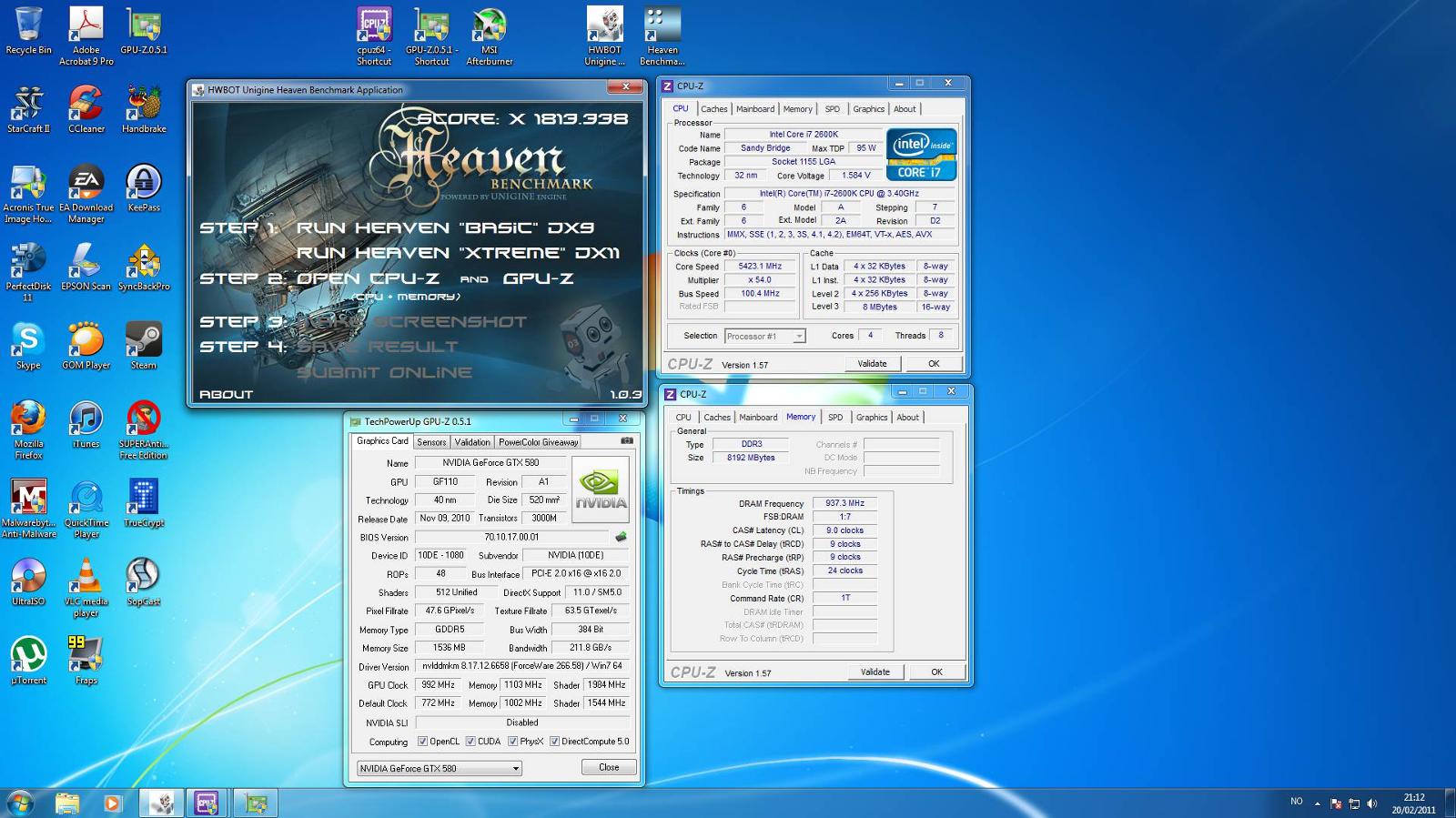Viewport: 1456px width, 818px height.
Task: Switch to Mainboard tab in top CPU-Z
Action: (755, 109)
